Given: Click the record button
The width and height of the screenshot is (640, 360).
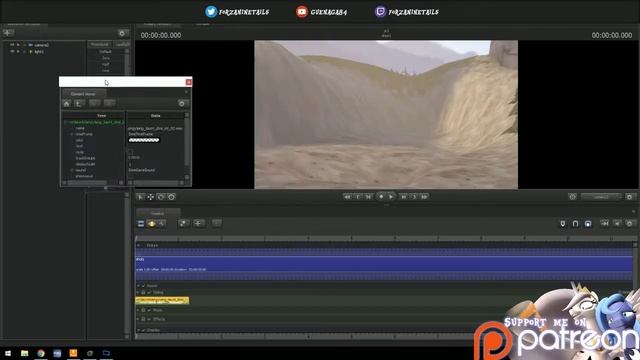Looking at the screenshot, I should [381, 196].
